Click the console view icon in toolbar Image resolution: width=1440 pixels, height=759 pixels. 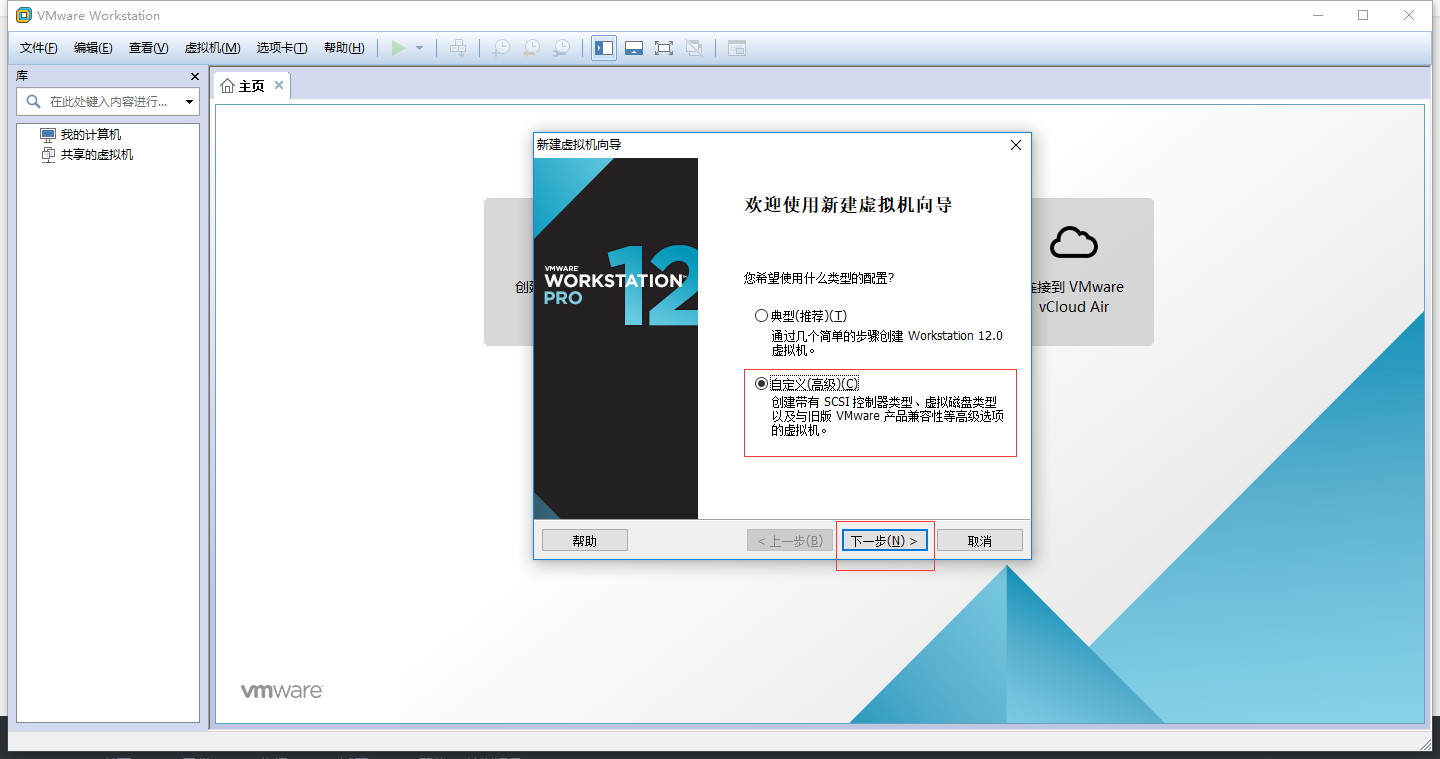pos(737,48)
